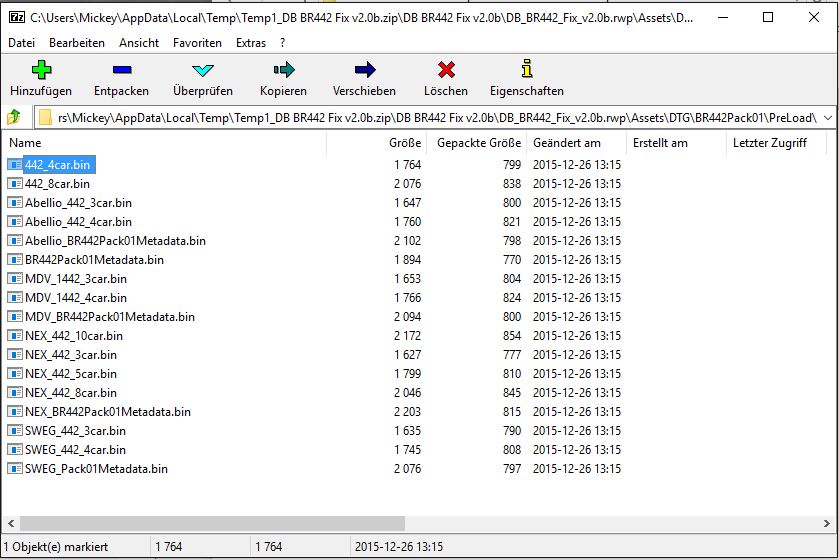The image size is (839, 559).
Task: Click the horizontal scrollbar thumb
Action: coord(212,523)
